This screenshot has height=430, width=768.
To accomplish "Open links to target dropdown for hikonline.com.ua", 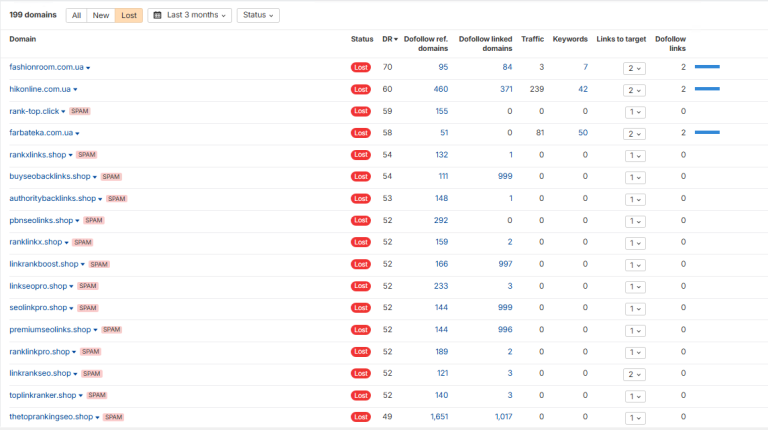I will point(634,90).
